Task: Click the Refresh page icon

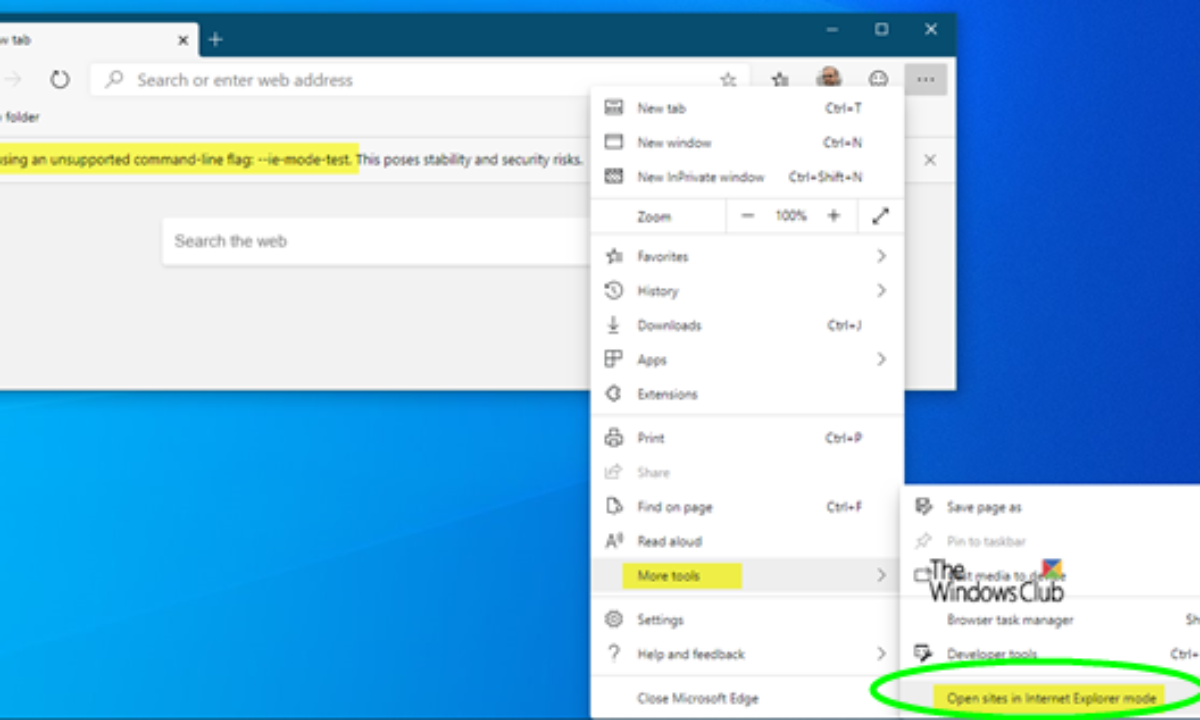Action: pyautogui.click(x=60, y=80)
